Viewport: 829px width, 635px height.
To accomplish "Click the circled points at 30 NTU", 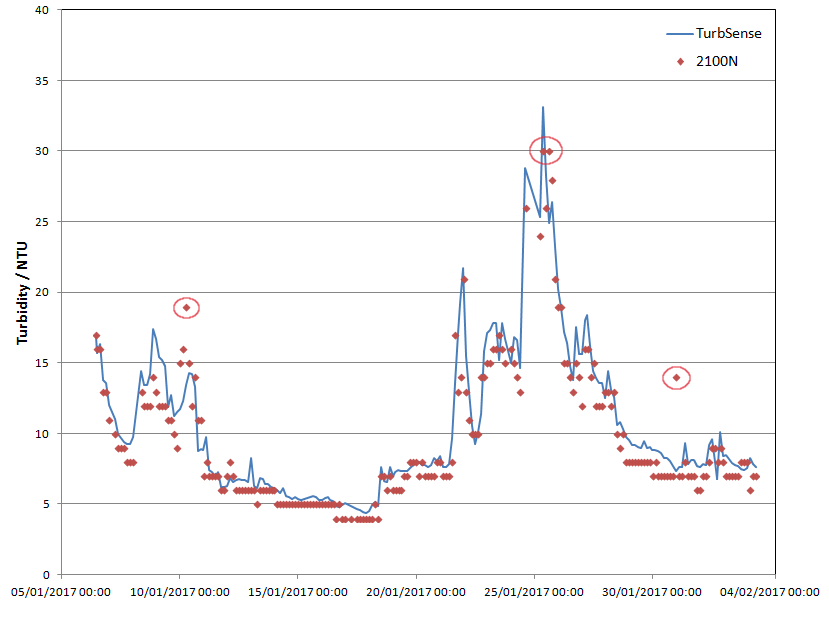I will click(546, 151).
